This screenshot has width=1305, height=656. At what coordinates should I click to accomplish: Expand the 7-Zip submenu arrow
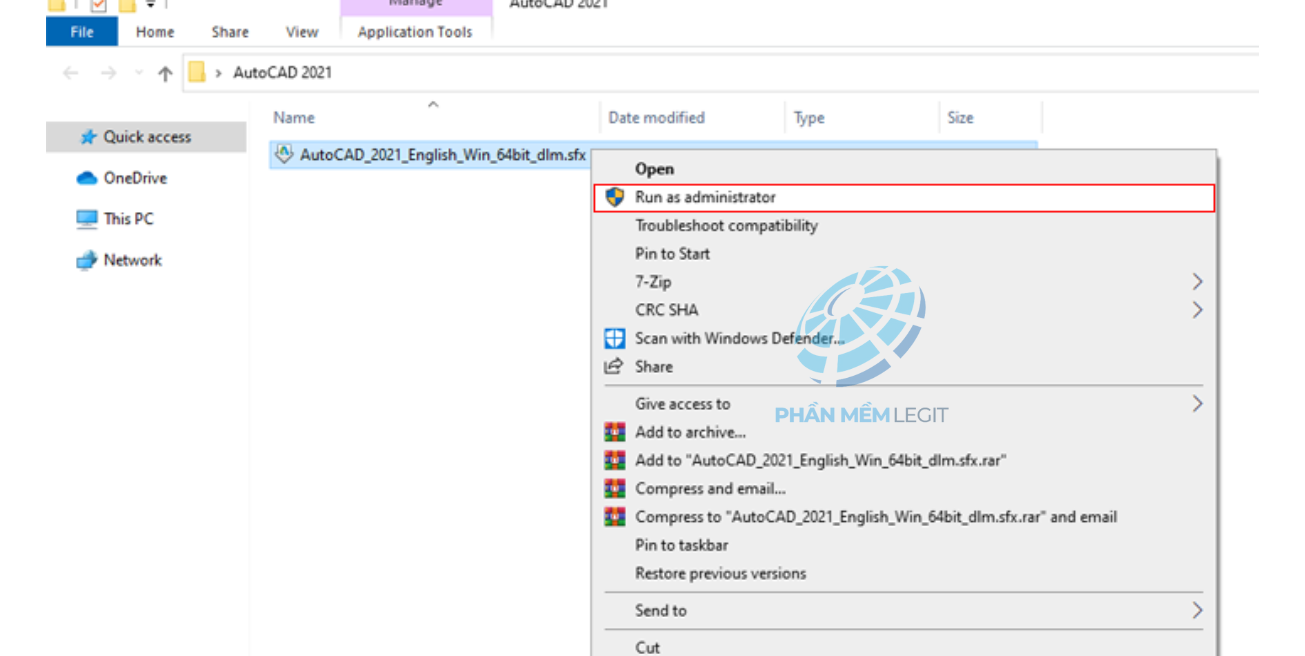[1197, 282]
